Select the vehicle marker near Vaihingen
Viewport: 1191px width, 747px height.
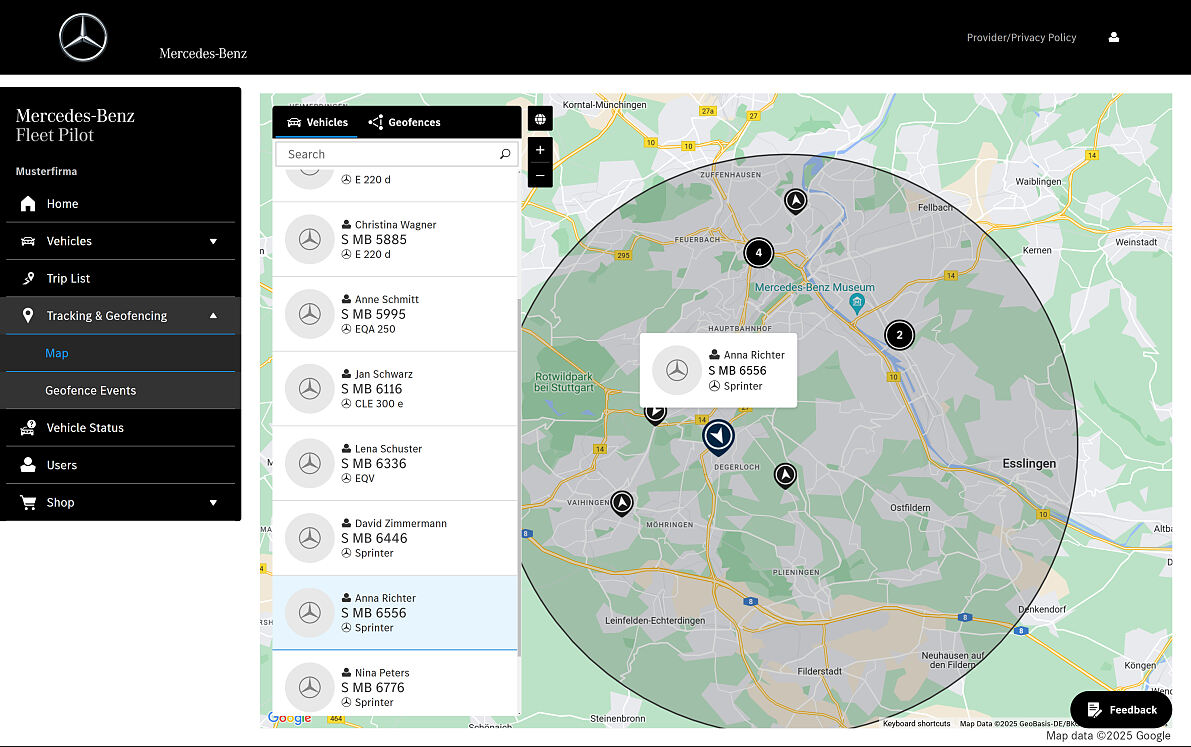coord(622,502)
